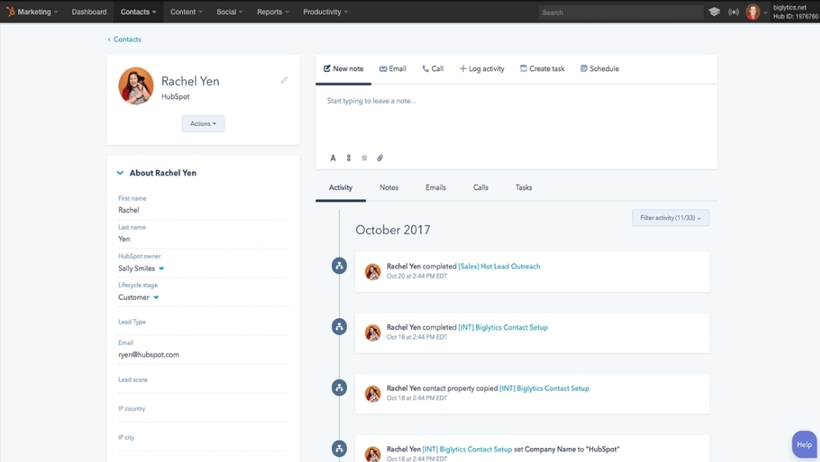Select the Call tab in the composer
820x462 pixels.
coord(433,69)
